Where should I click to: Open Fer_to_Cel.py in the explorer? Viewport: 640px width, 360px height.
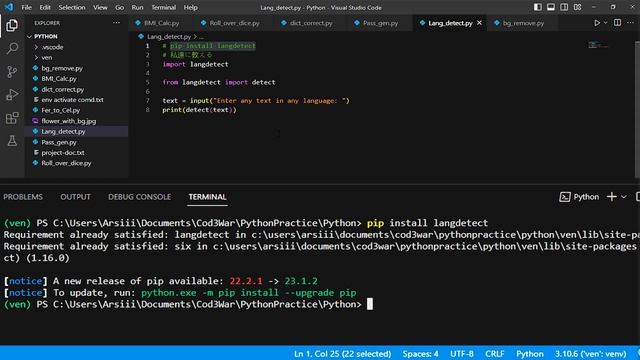(77, 110)
